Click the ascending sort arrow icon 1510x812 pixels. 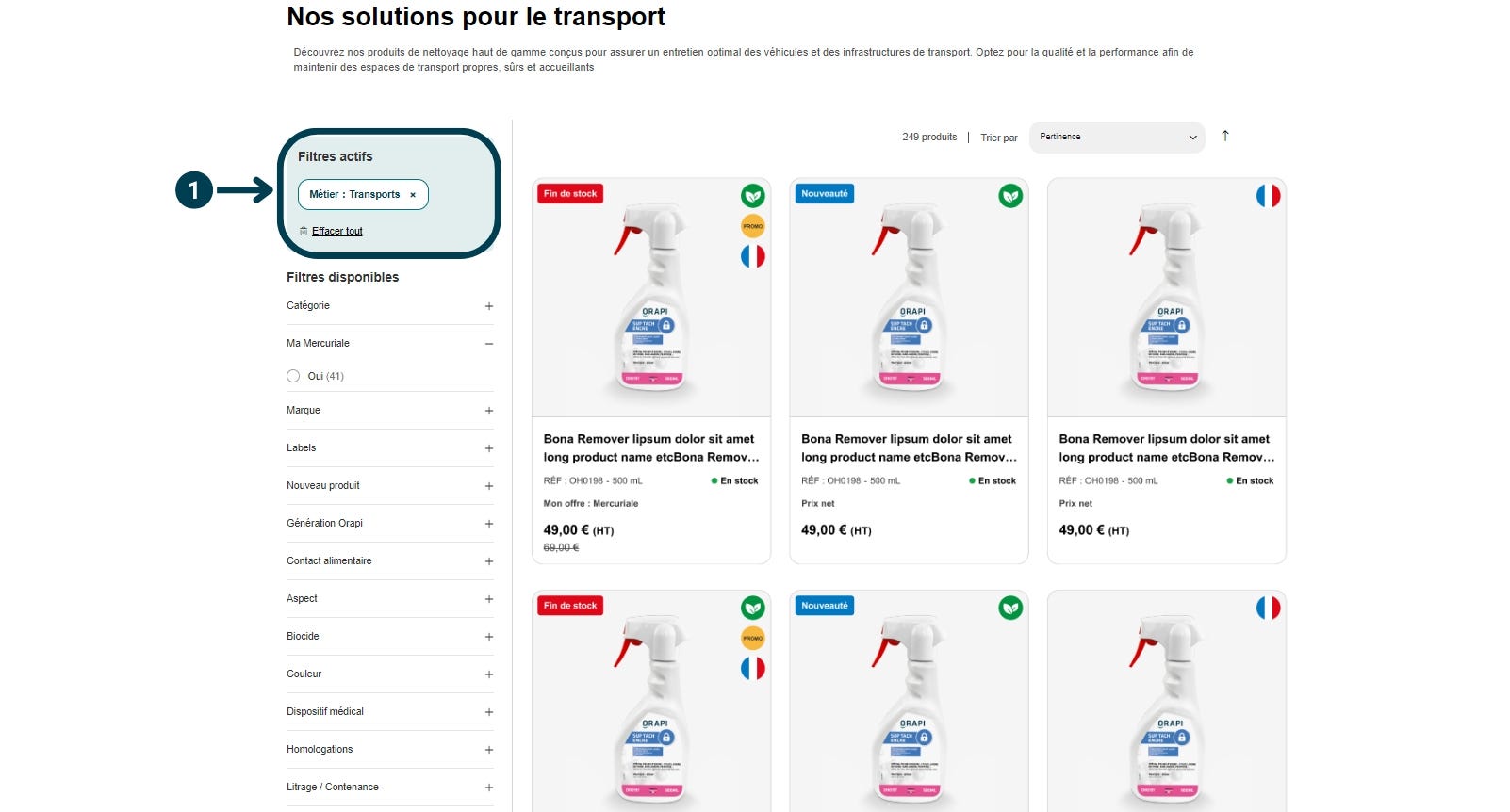1225,136
